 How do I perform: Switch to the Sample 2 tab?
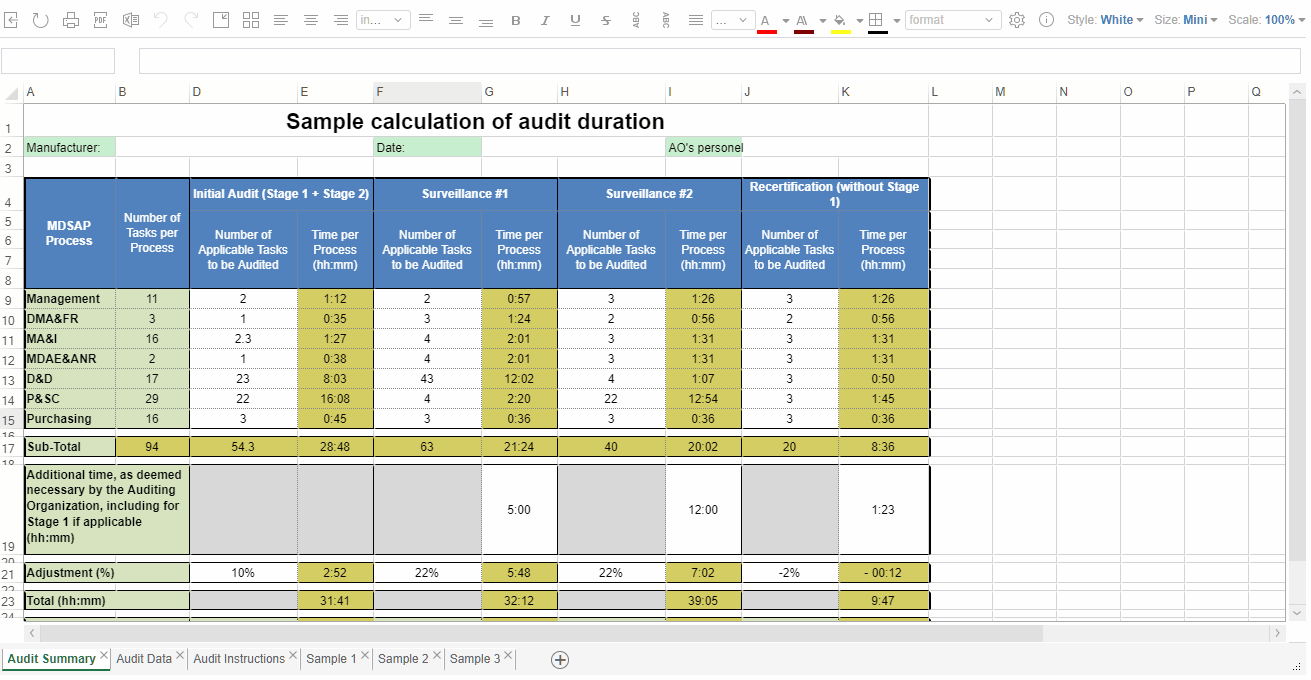403,659
